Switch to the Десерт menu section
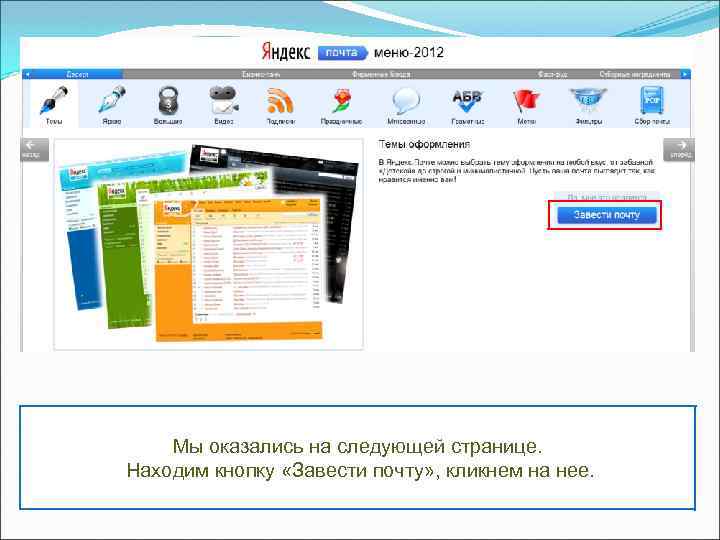Viewport: 720px width, 540px height. [x=77, y=74]
